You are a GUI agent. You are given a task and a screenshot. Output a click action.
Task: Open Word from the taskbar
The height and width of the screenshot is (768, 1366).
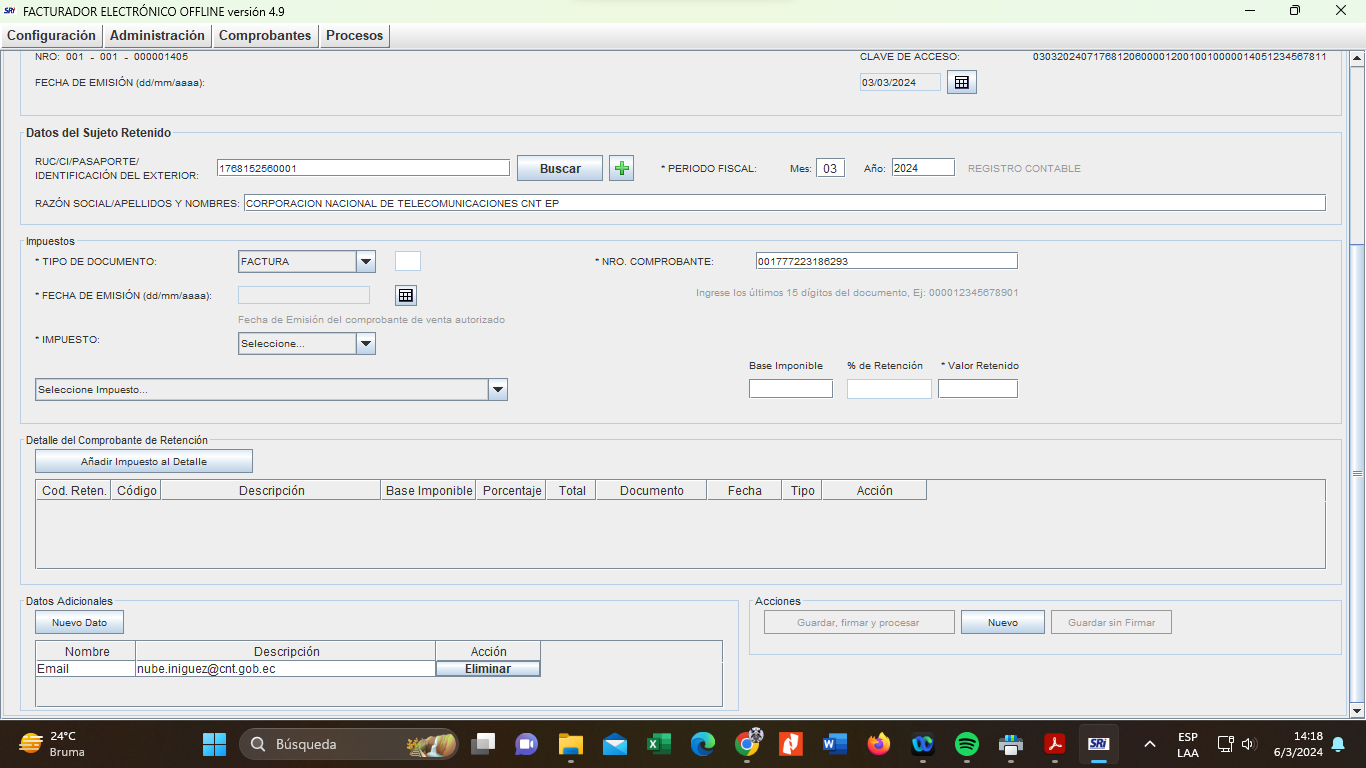tap(834, 744)
